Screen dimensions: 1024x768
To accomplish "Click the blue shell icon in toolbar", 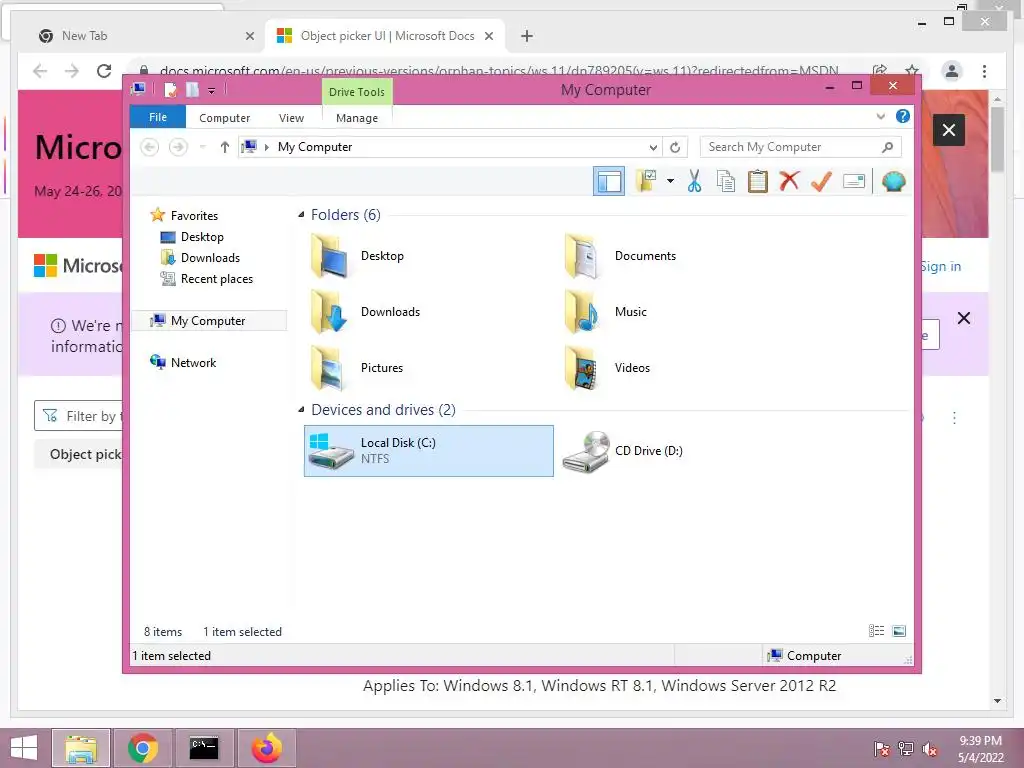I will point(893,181).
